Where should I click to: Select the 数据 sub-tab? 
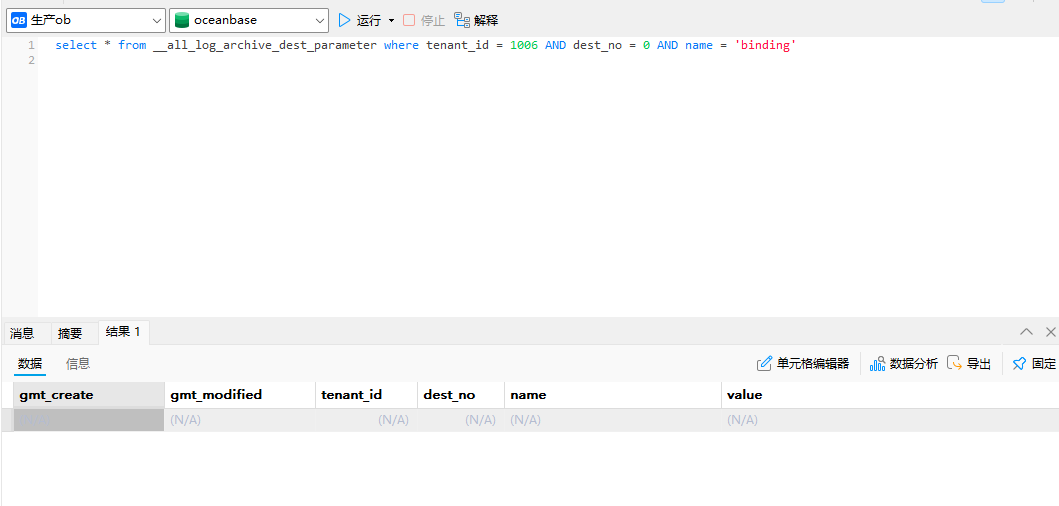(x=30, y=364)
